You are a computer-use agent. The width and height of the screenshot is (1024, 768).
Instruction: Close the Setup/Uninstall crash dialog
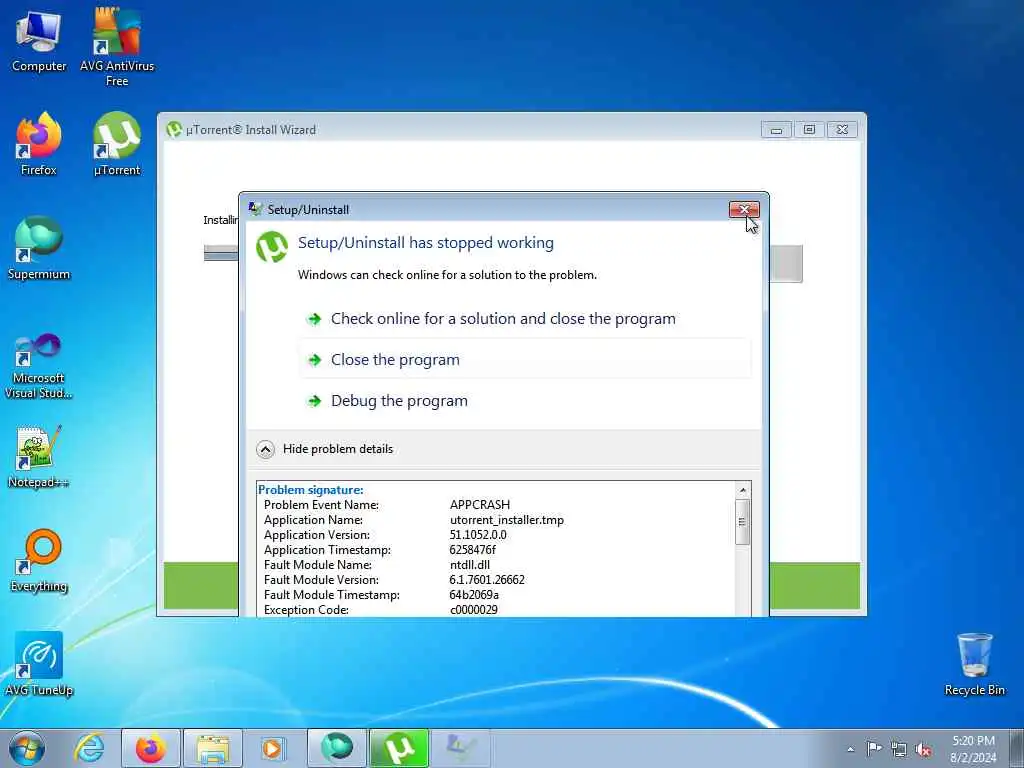point(744,209)
